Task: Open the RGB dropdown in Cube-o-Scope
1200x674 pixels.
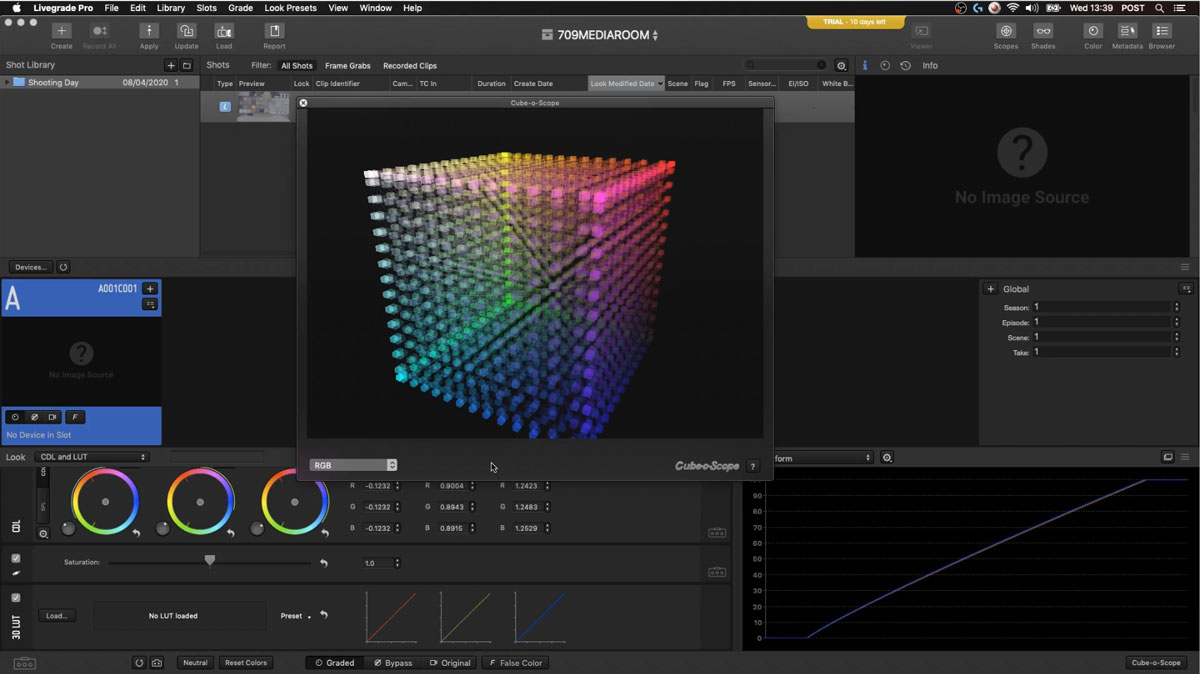Action: click(x=353, y=465)
